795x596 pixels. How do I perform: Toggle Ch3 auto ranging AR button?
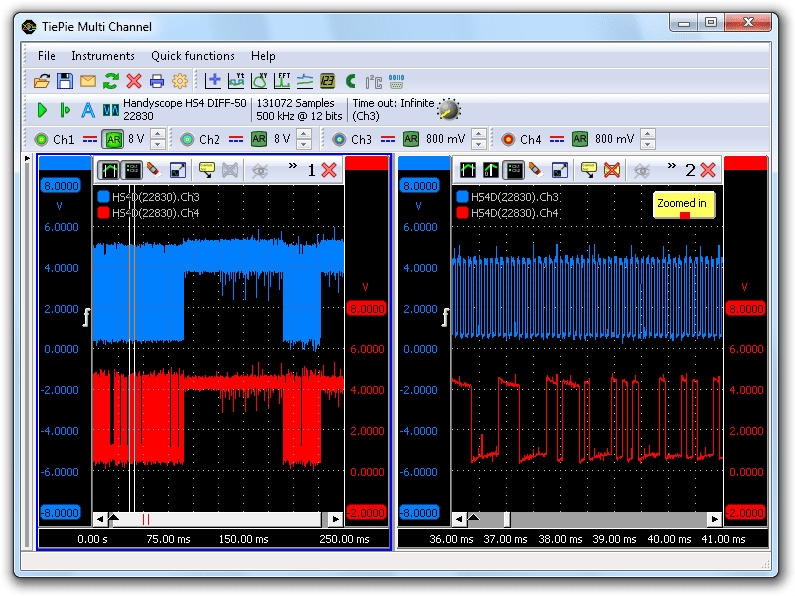[411, 139]
